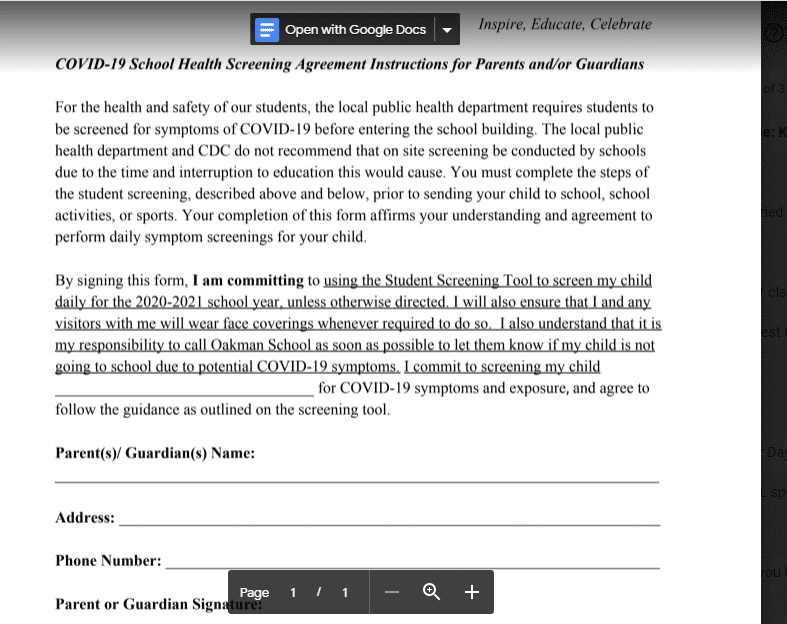Click total page count '1' after slash
The height and width of the screenshot is (624, 787).
[x=345, y=593]
